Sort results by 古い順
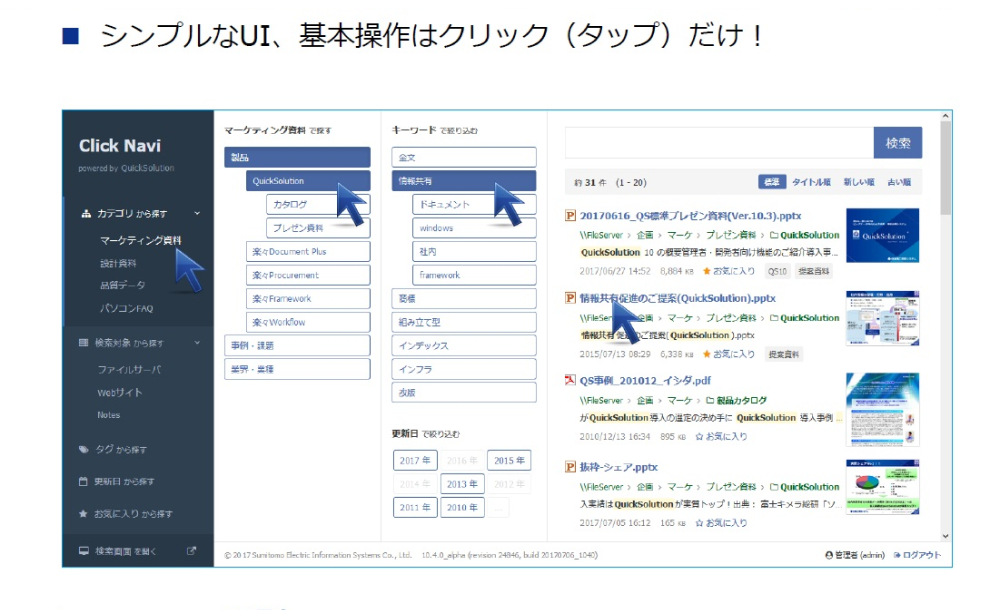1000x610 pixels. click(x=899, y=182)
